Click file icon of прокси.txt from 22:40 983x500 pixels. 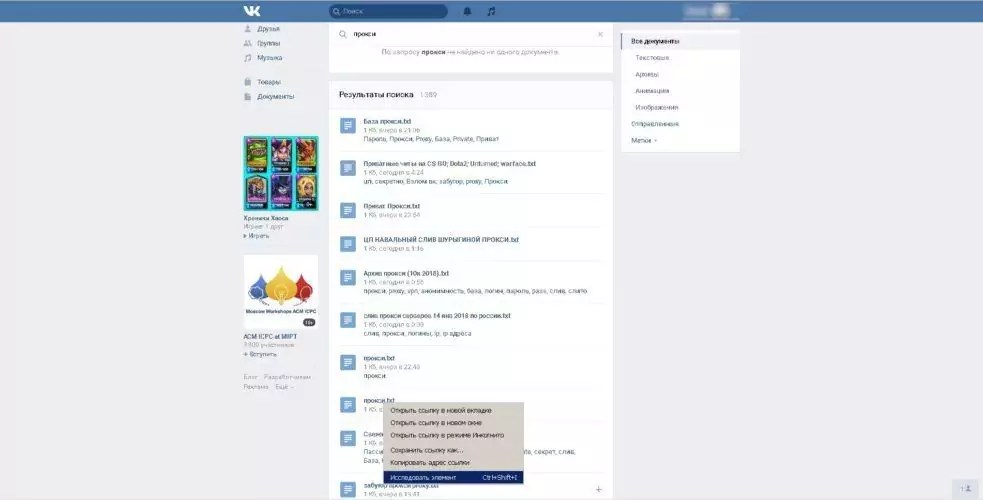coord(348,363)
